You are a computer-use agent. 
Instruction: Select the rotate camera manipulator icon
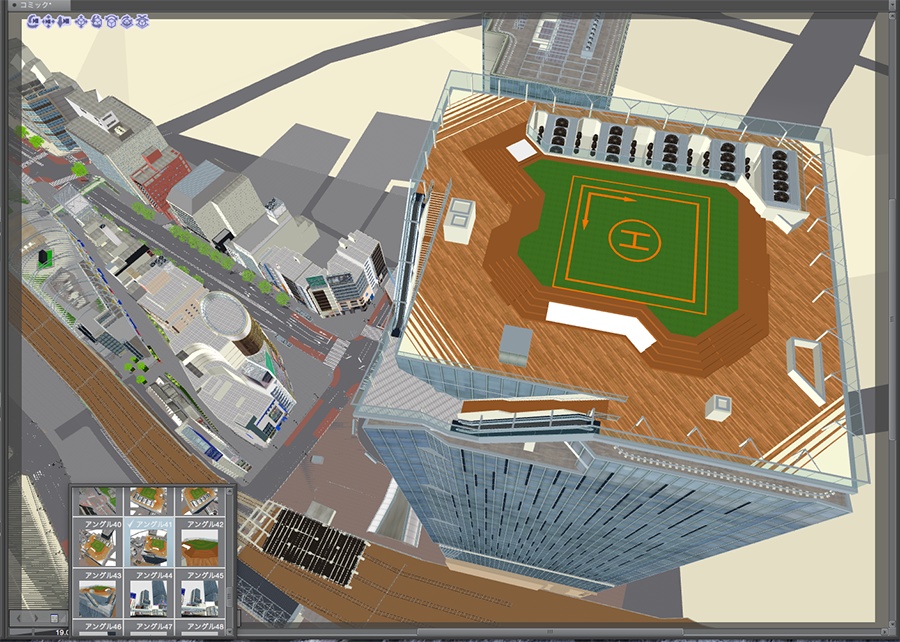click(x=33, y=21)
